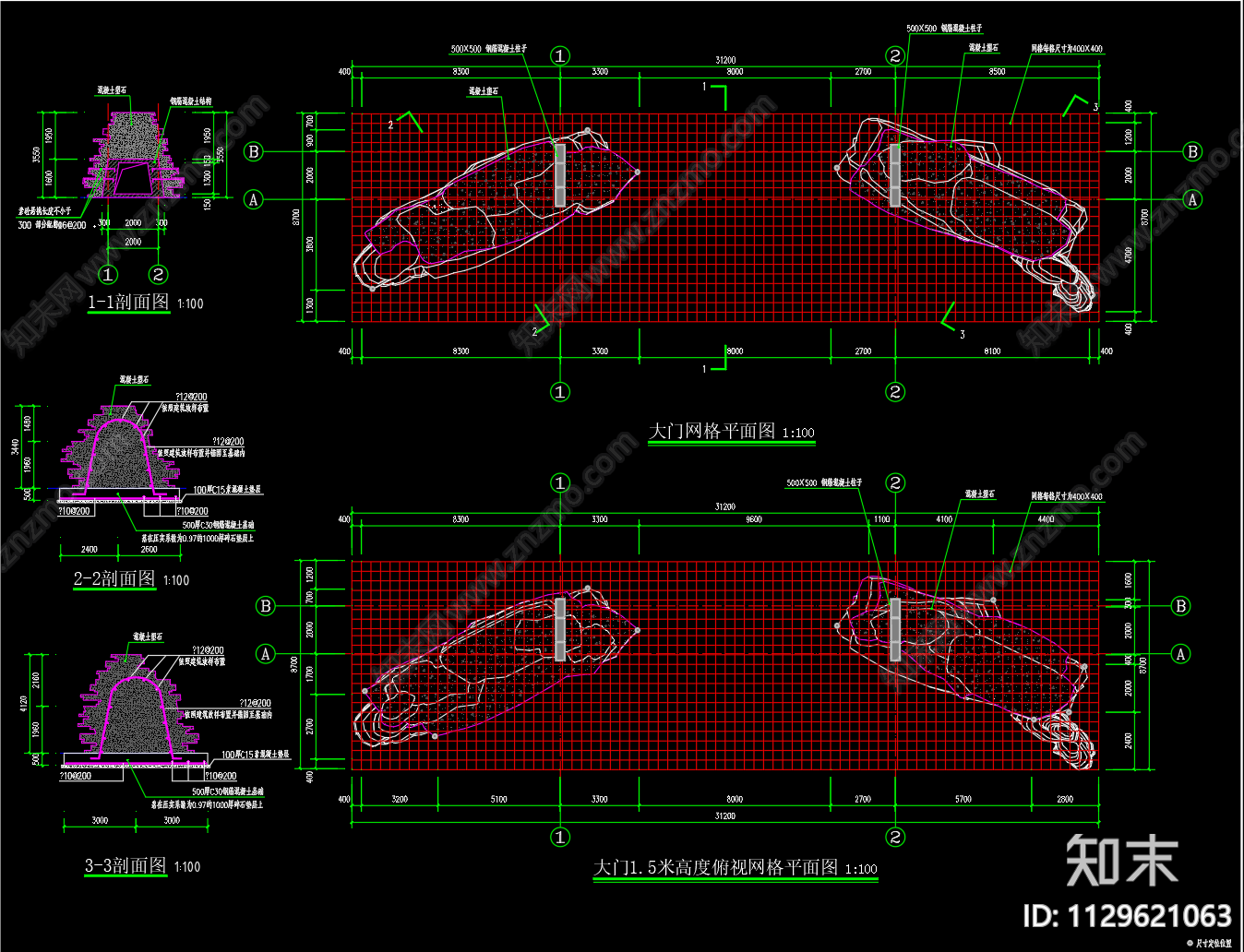
Task: Select axis bubble 2 under the 1-1 section
Action: click(x=159, y=274)
